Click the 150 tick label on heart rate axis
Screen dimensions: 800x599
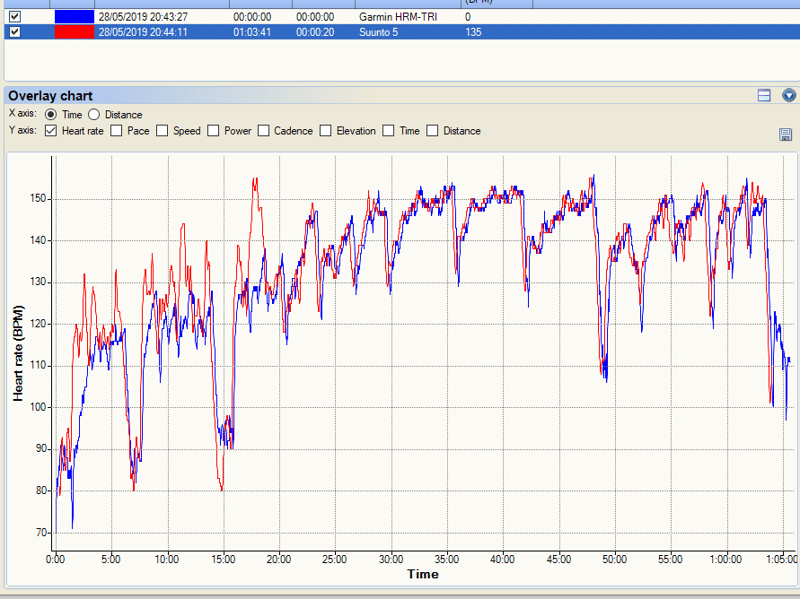pos(38,199)
